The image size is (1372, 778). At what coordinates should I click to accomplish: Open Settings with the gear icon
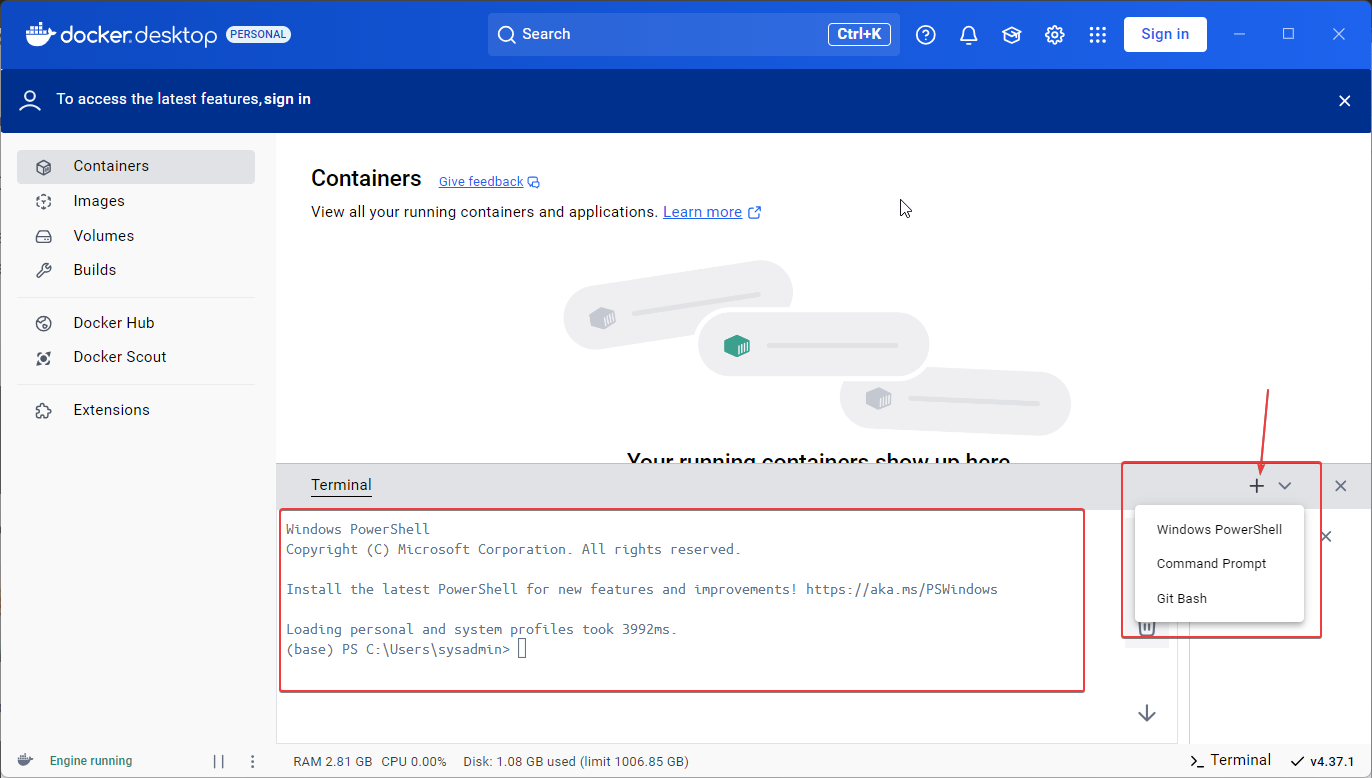pos(1055,35)
